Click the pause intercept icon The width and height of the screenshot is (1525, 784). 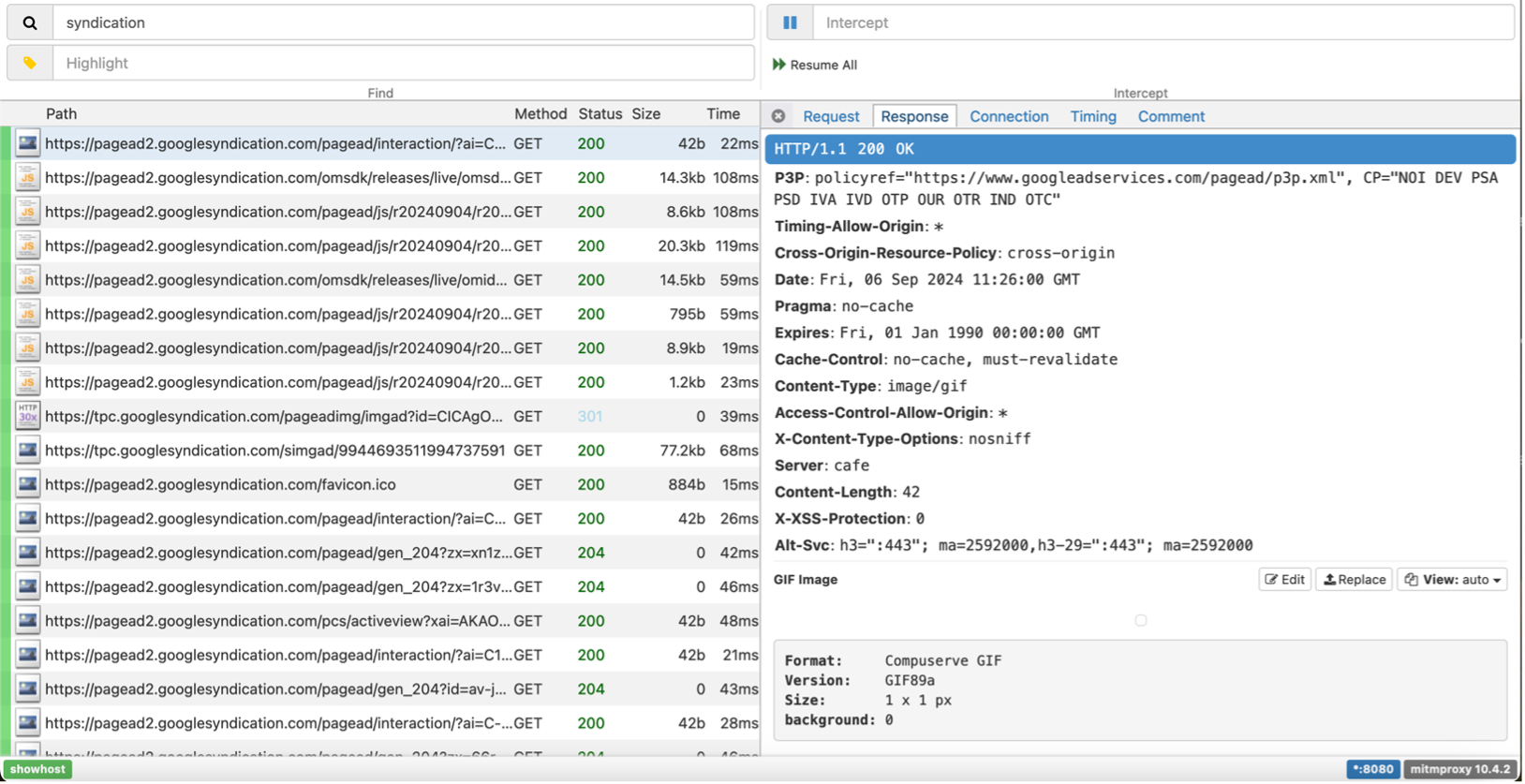[790, 22]
